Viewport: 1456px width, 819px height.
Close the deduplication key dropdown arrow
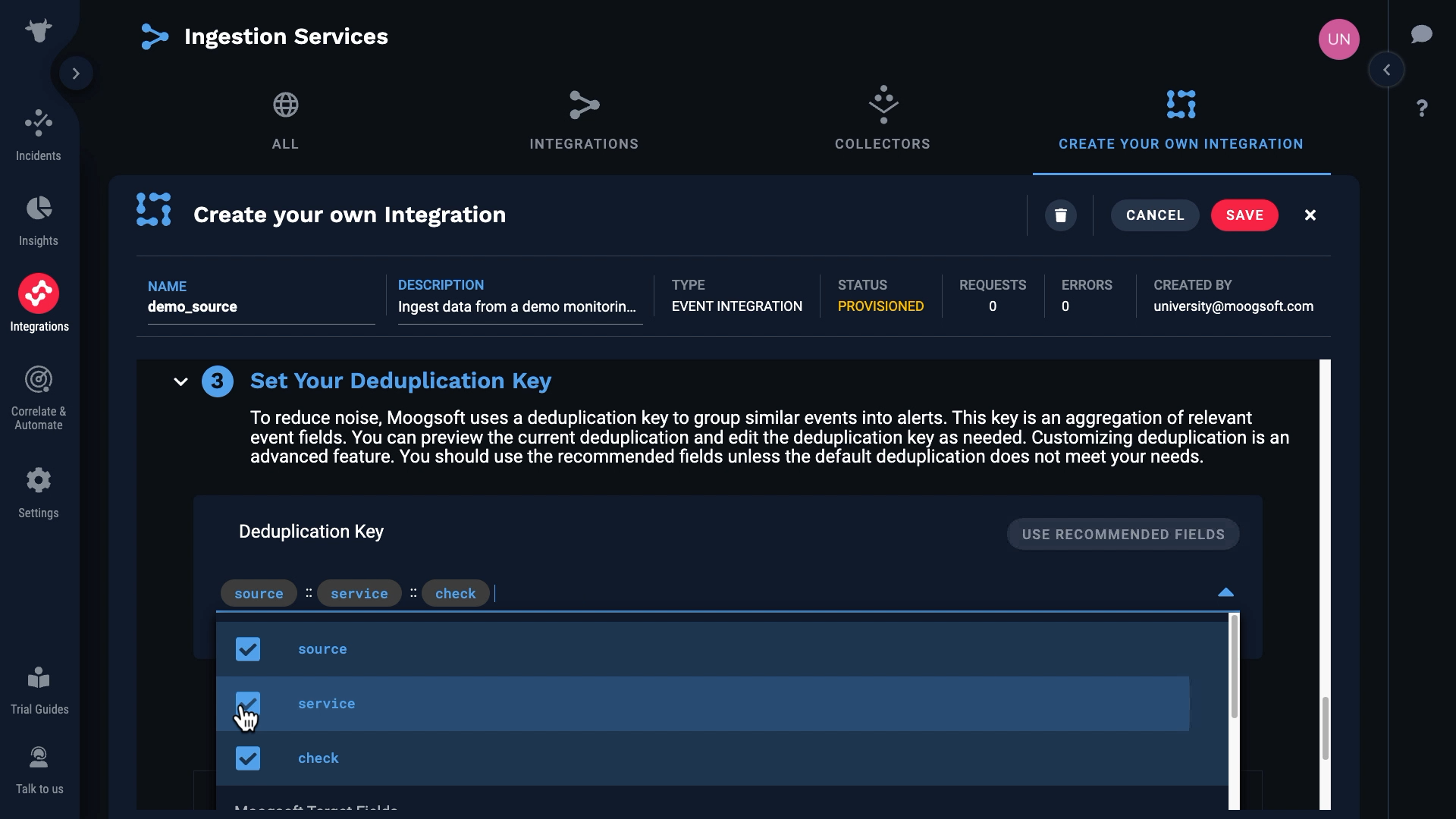pyautogui.click(x=1225, y=592)
